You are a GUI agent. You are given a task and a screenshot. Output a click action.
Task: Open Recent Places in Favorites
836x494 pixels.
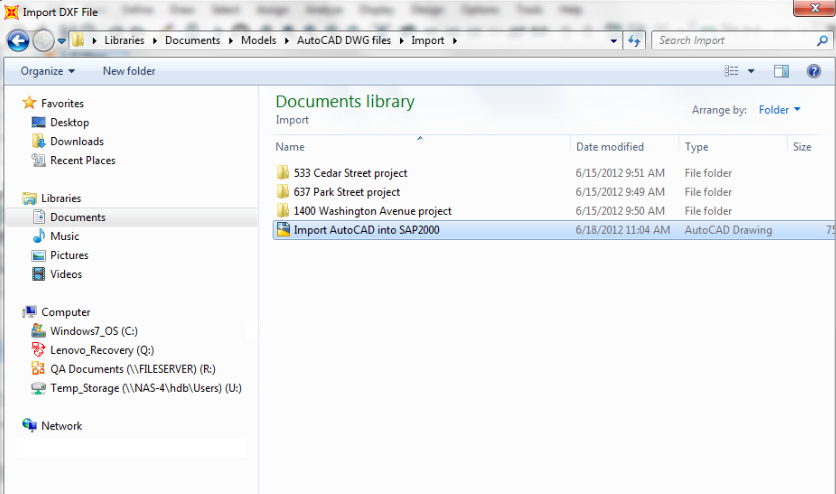point(83,160)
